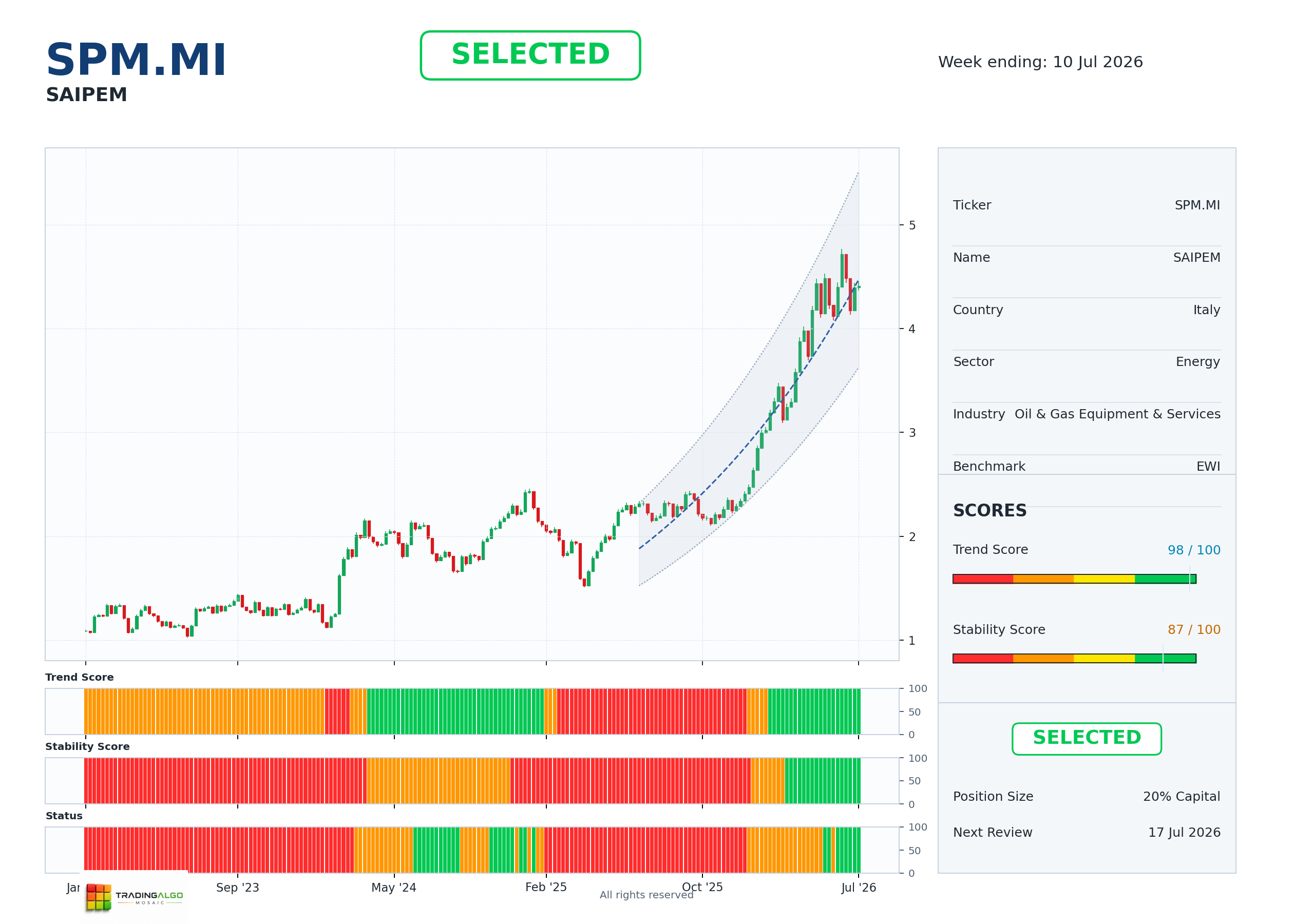Click the Stability Score strip chart title
This screenshot has height=924, width=1294.
[87, 746]
